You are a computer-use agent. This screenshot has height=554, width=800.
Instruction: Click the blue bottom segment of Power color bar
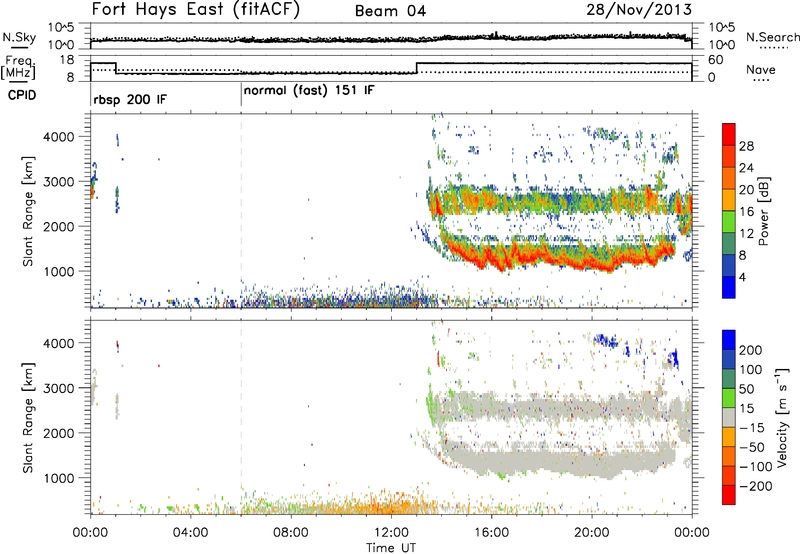pyautogui.click(x=729, y=287)
